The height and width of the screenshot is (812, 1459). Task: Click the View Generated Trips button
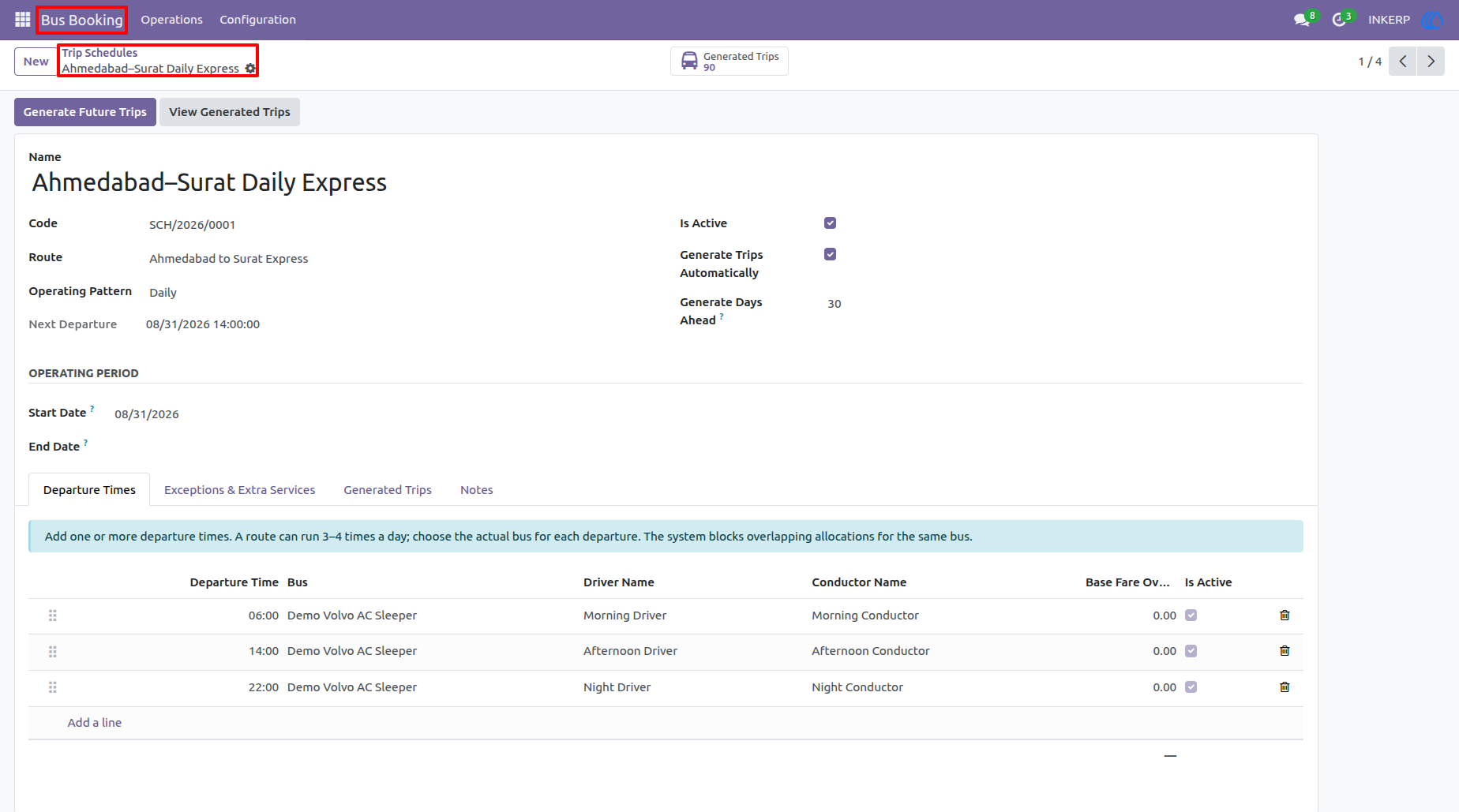tap(230, 112)
